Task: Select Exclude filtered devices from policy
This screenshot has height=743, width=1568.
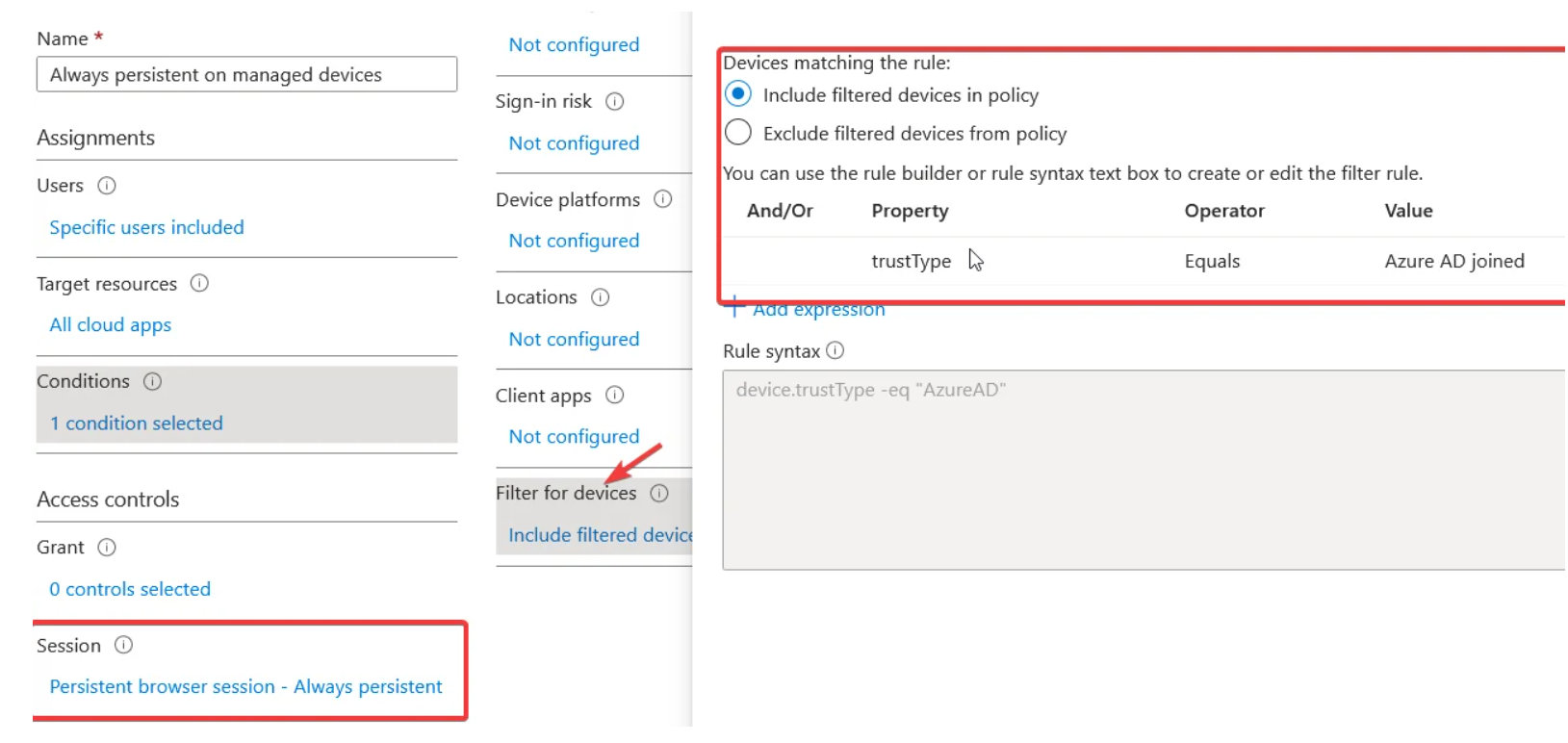Action: click(x=737, y=132)
